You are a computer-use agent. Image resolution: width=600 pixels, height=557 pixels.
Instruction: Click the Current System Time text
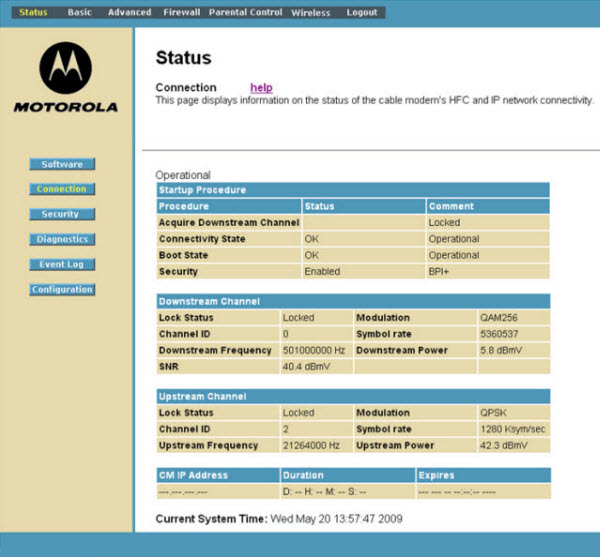279,519
